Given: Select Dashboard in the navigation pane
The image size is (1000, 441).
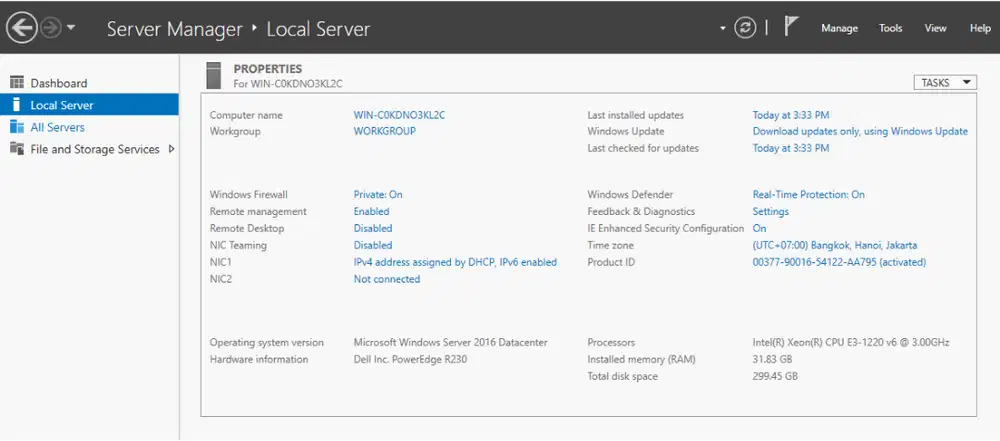Looking at the screenshot, I should click(x=59, y=83).
